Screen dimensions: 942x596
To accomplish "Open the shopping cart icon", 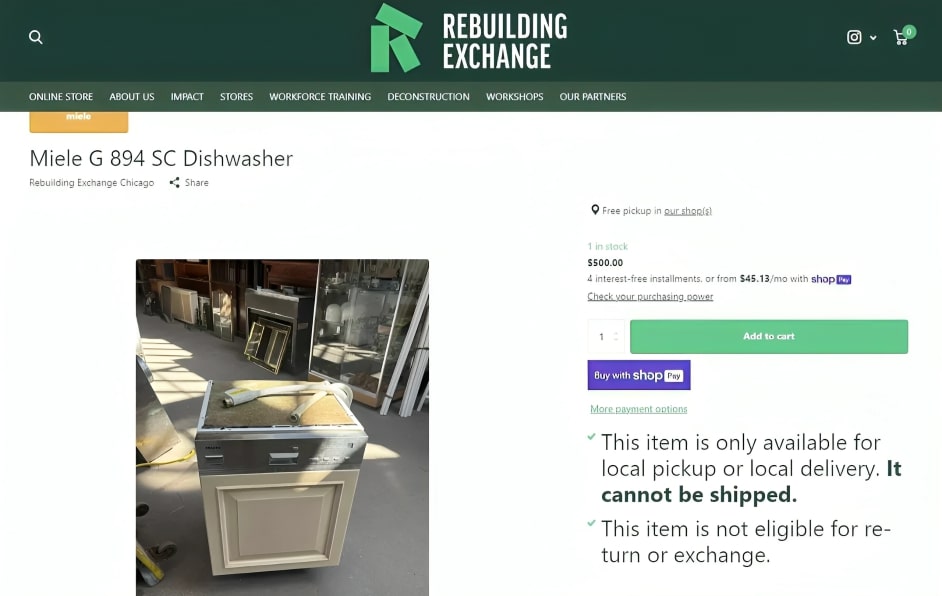I will 901,37.
